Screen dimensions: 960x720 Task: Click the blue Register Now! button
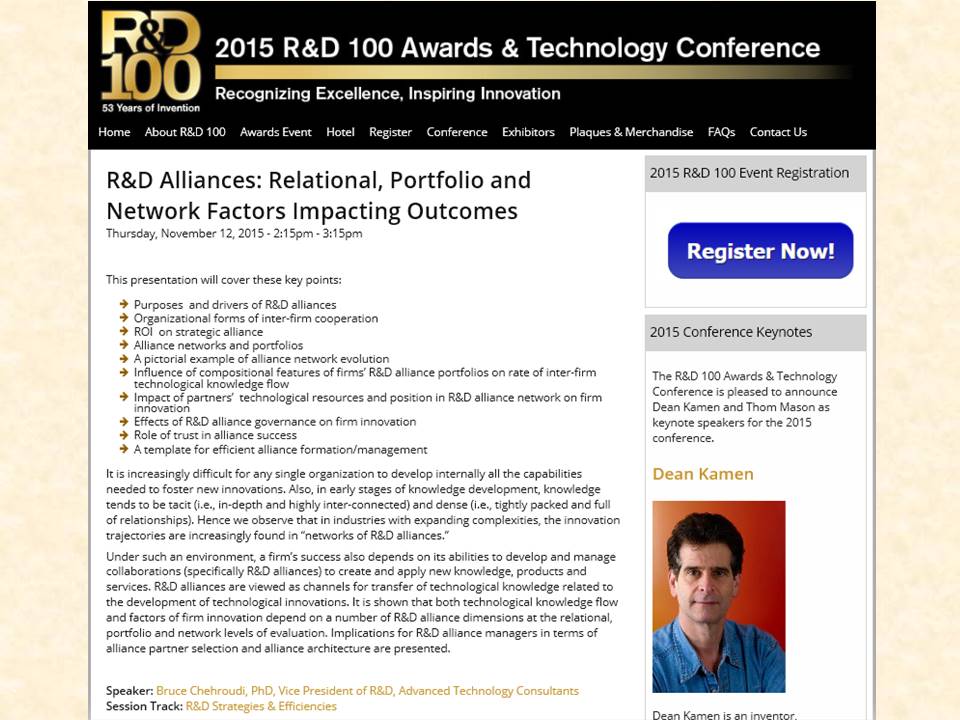click(x=760, y=250)
